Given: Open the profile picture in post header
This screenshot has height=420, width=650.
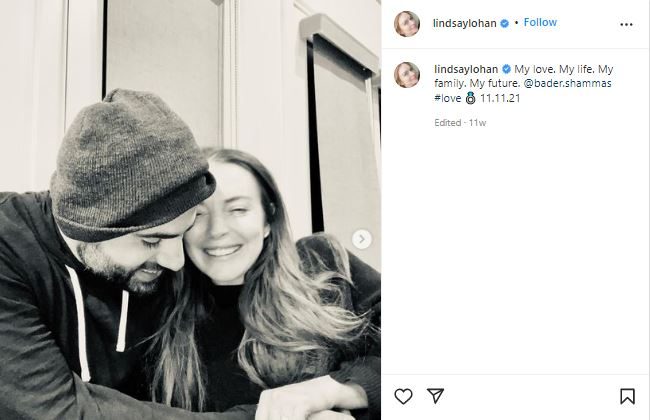Looking at the screenshot, I should pos(406,24).
